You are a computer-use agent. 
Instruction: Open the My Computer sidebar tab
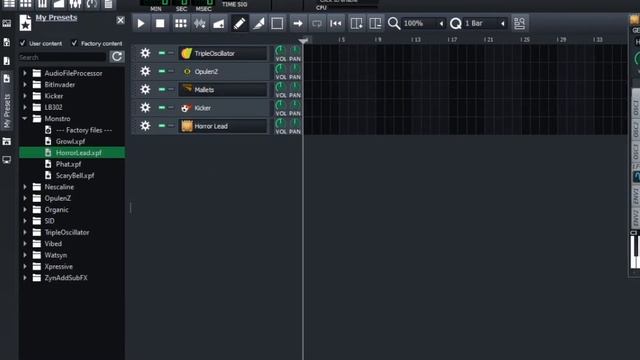click(7, 160)
